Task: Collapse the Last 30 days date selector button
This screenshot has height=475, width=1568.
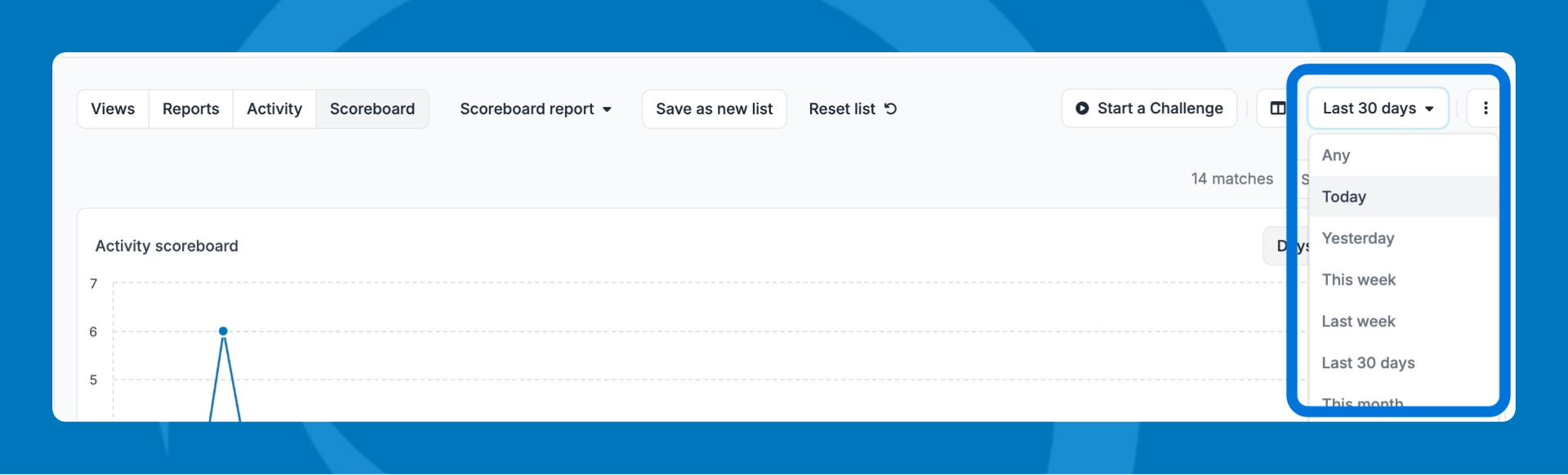Action: point(1378,109)
